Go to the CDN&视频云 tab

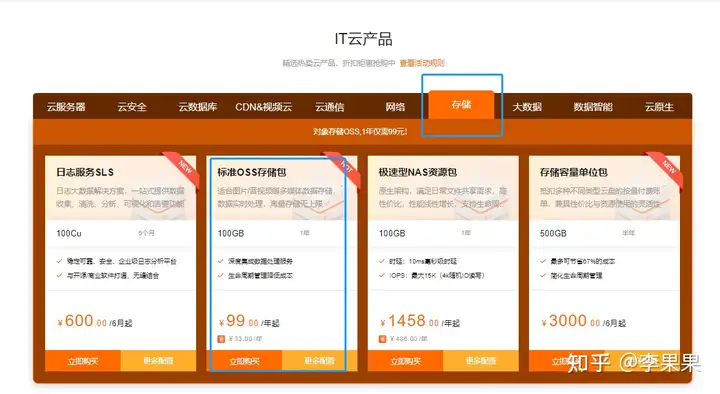[x=264, y=107]
